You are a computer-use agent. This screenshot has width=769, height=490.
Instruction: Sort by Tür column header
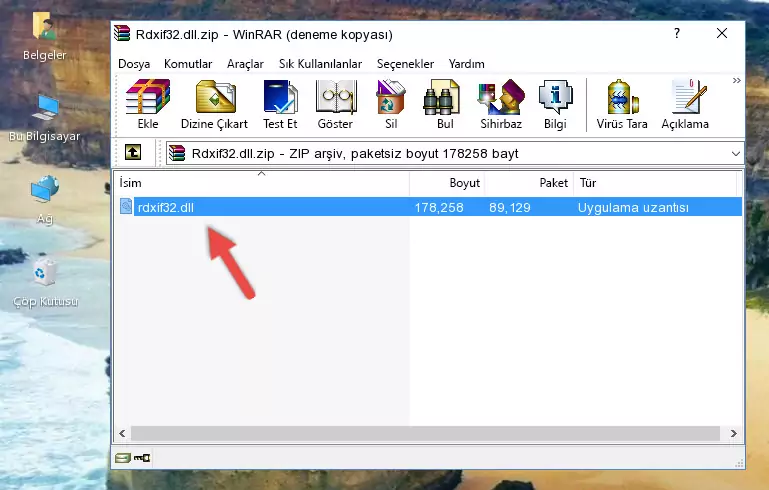click(x=655, y=183)
